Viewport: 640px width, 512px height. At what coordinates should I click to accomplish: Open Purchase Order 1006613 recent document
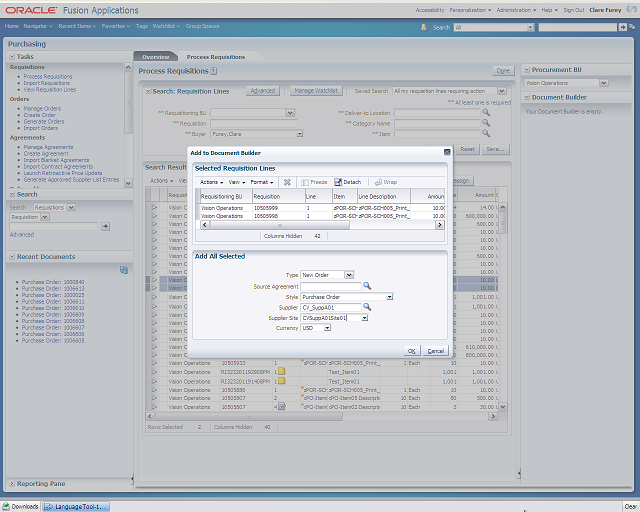pyautogui.click(x=53, y=288)
